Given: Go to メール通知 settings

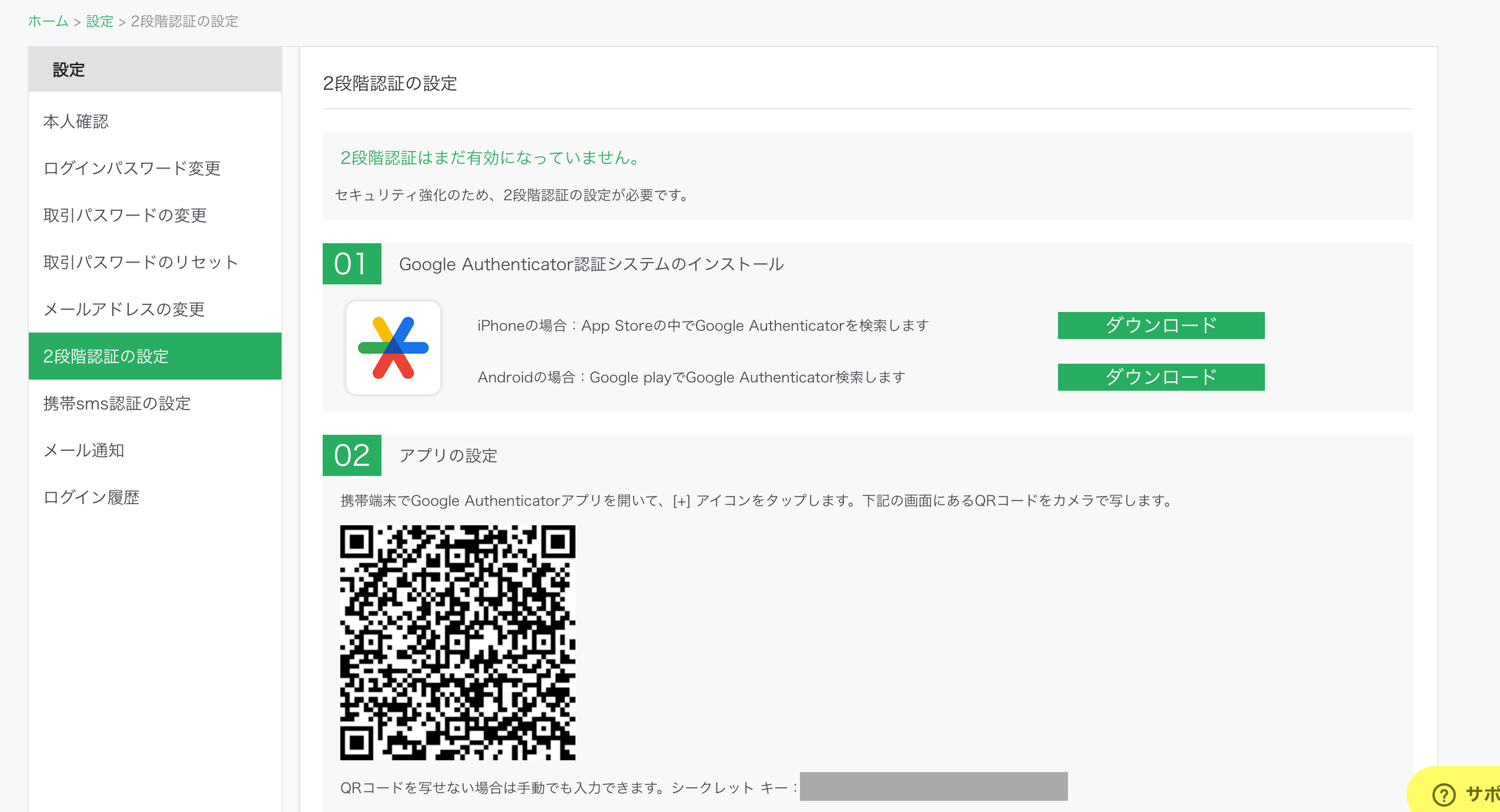Looking at the screenshot, I should click(x=155, y=450).
